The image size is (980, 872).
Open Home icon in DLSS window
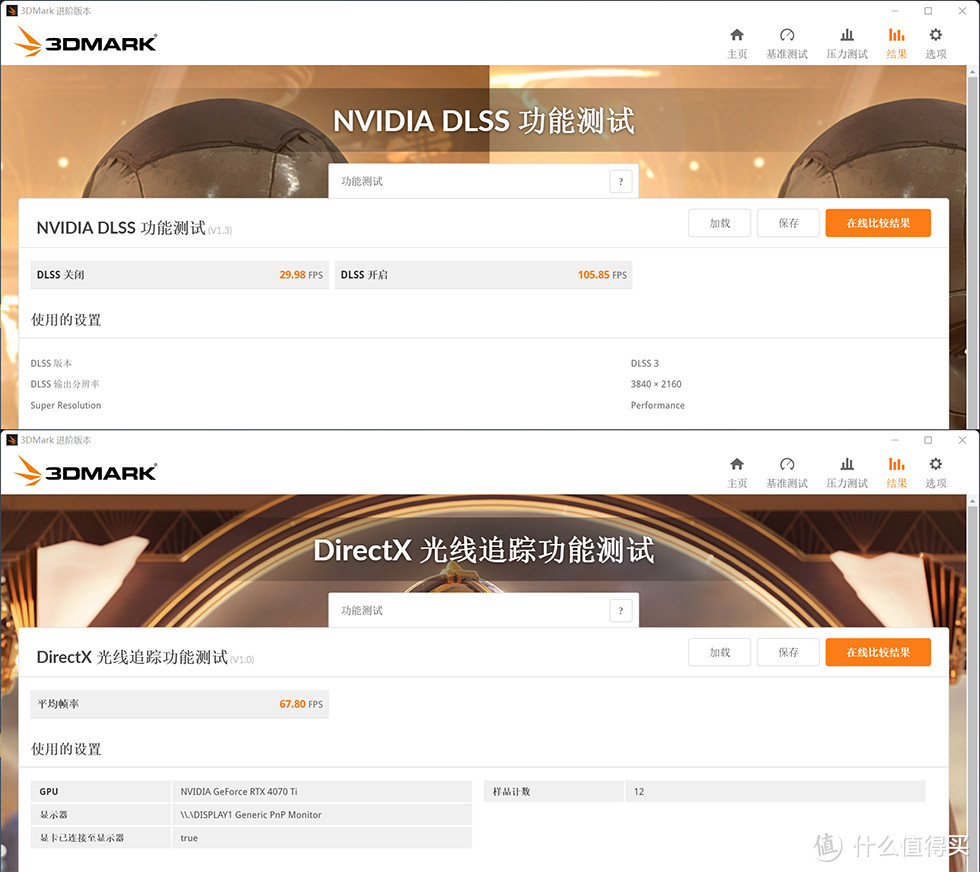(x=737, y=35)
